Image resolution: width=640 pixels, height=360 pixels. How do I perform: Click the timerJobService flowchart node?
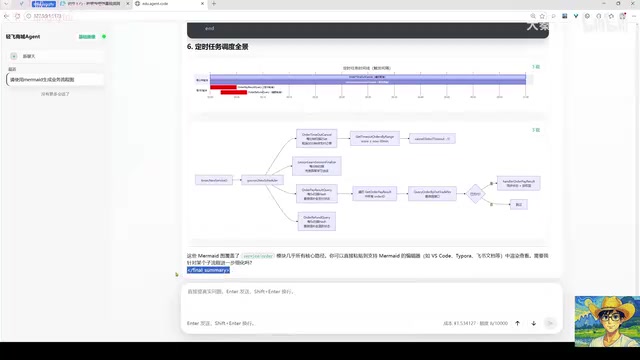point(214,180)
